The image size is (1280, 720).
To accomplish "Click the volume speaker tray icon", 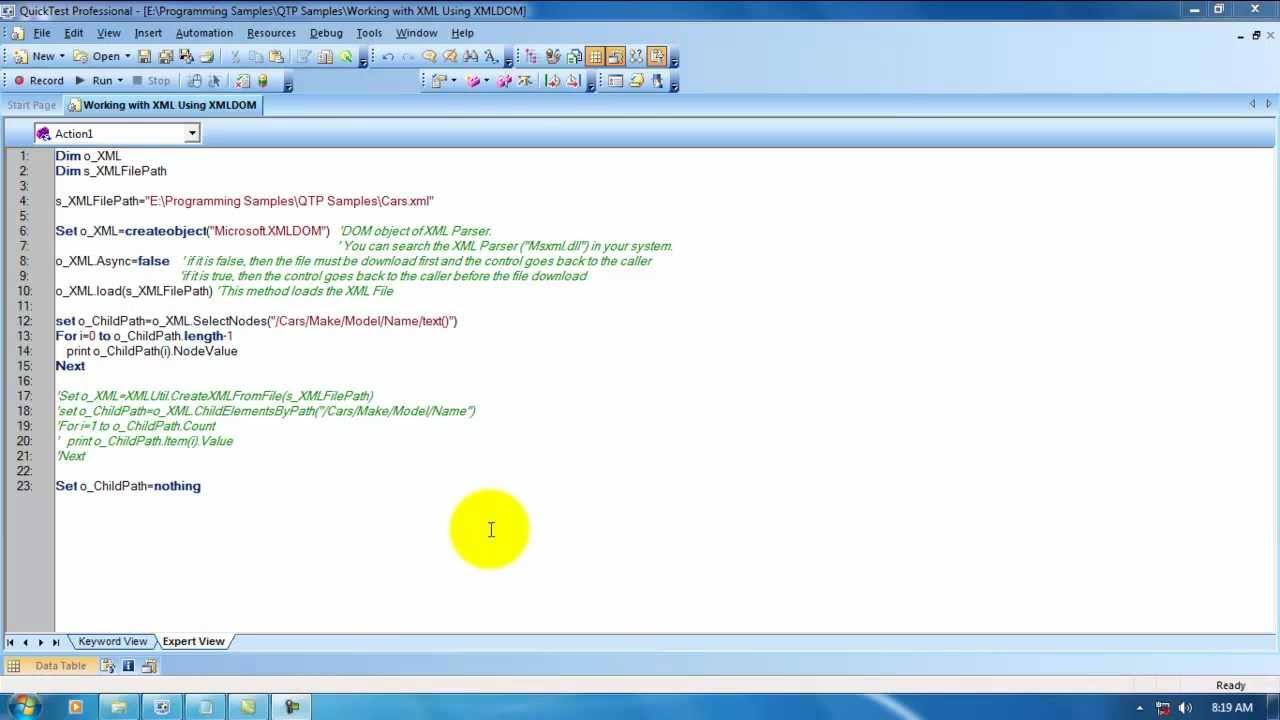I will coord(1186,708).
